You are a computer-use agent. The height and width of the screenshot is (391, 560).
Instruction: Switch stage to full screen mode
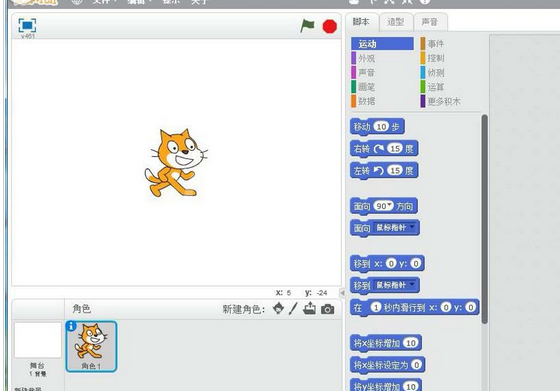27,25
